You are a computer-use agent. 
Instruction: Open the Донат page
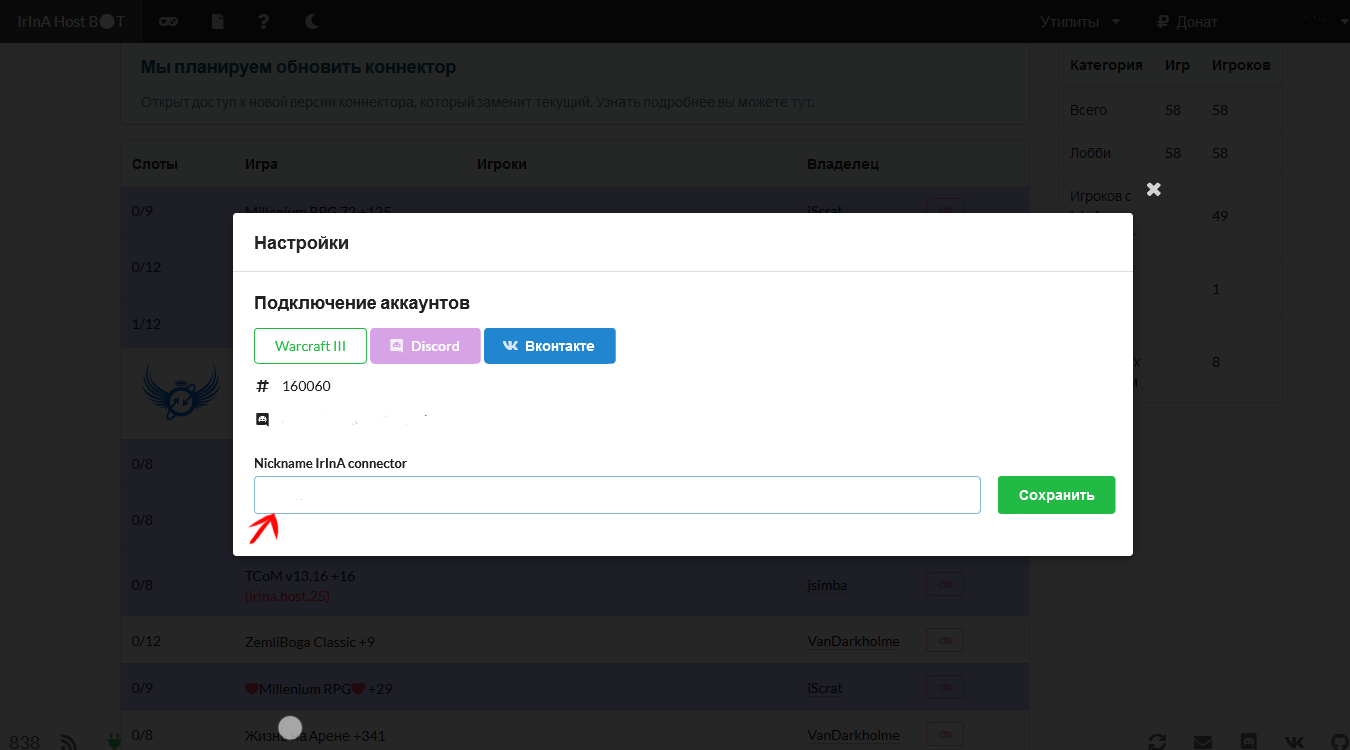[1187, 21]
